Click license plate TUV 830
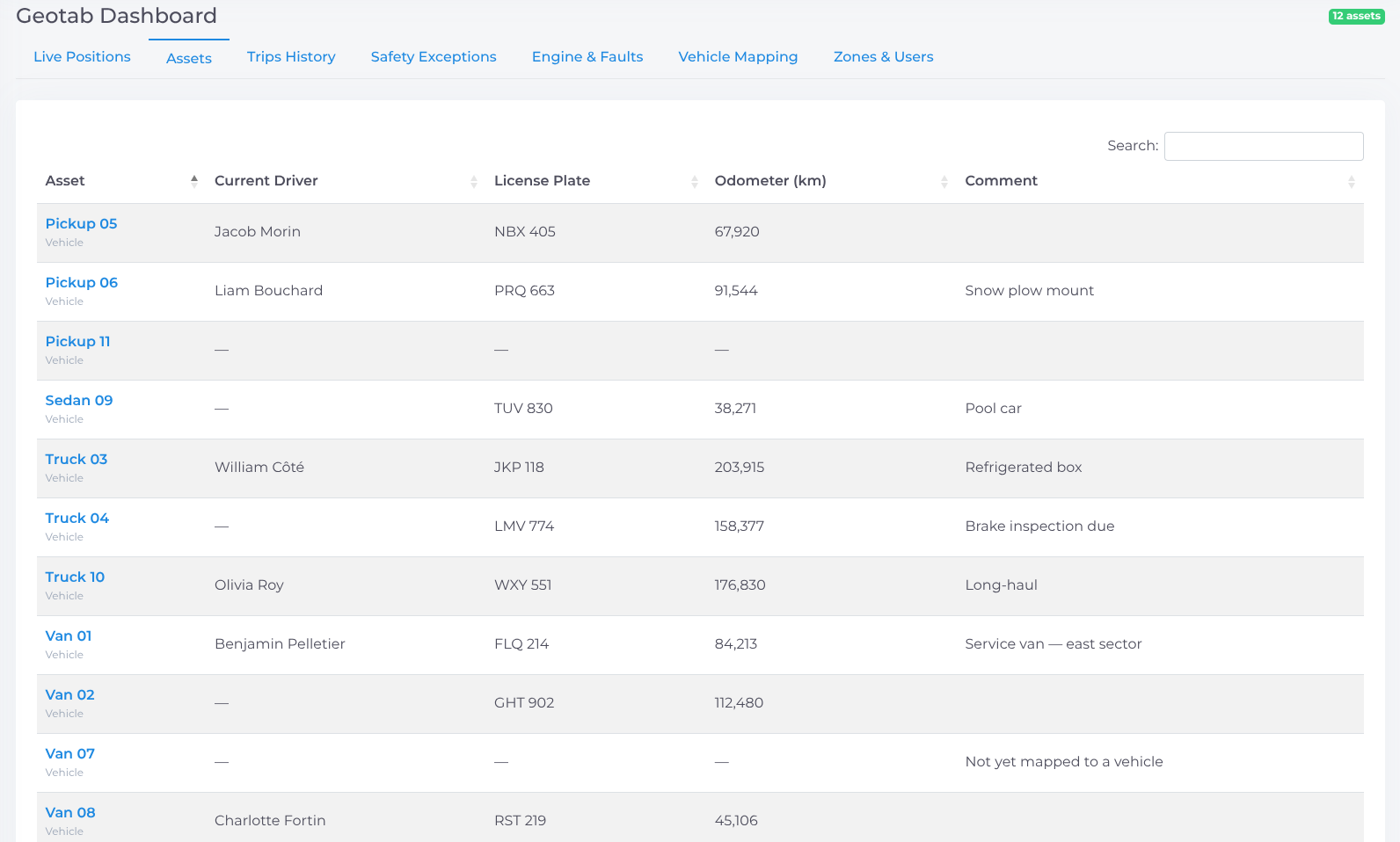Screen dimensions: 1400x842 coord(523,408)
